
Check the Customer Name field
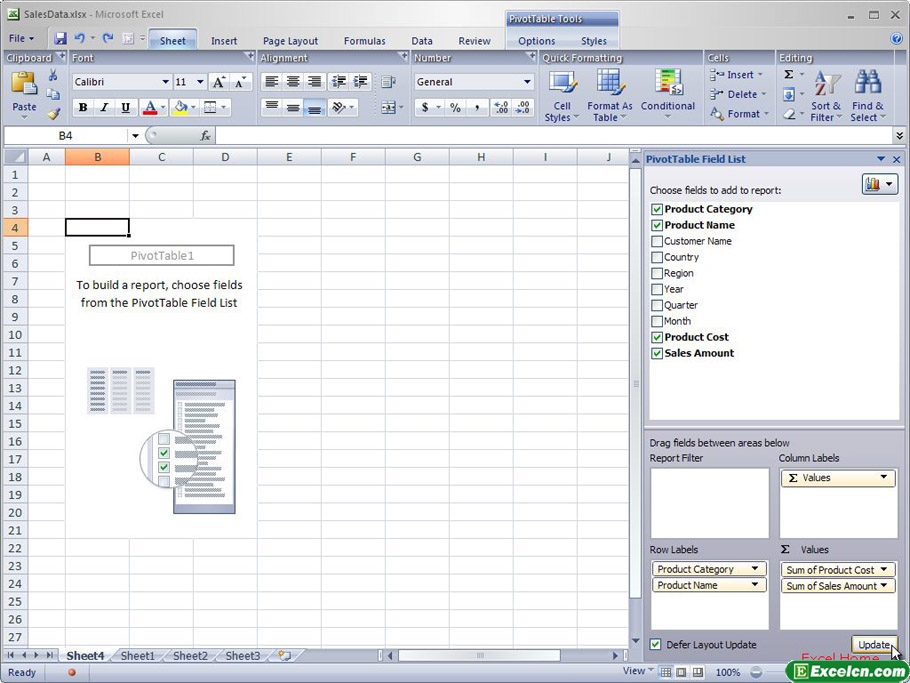[x=657, y=241]
